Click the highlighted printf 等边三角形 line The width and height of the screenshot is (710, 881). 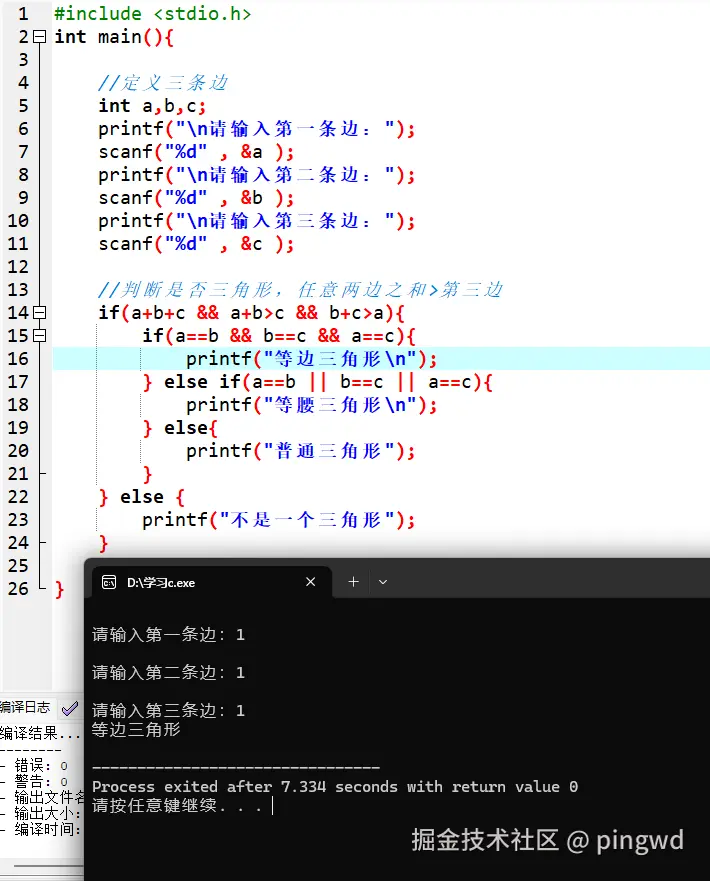(312, 358)
